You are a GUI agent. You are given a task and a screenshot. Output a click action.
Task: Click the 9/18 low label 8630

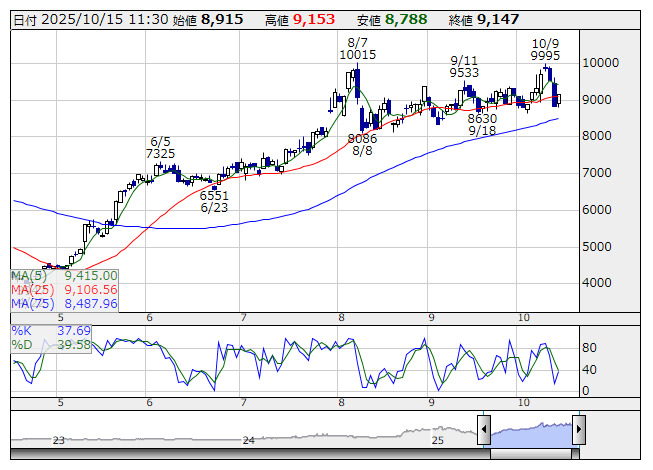[482, 118]
